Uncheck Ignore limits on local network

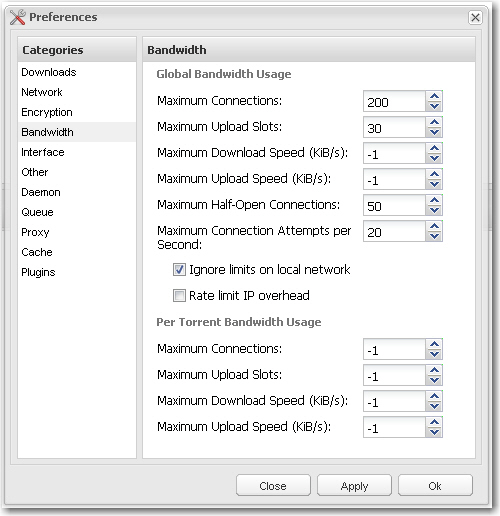pyautogui.click(x=179, y=269)
